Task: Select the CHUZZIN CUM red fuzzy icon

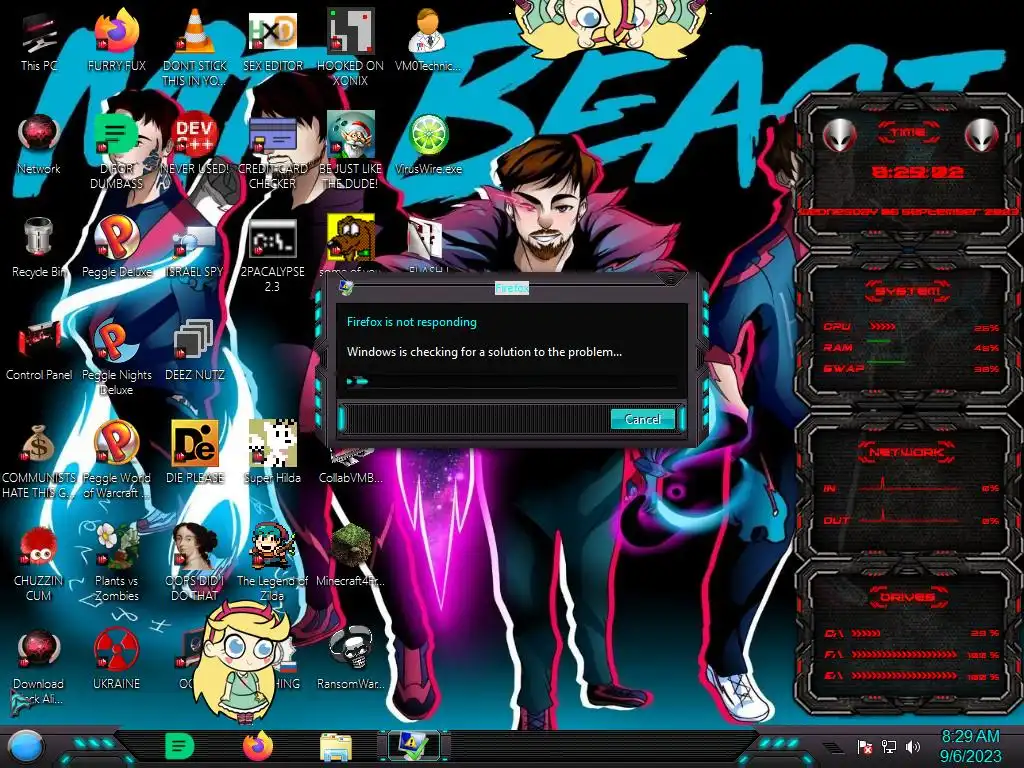Action: [39, 563]
